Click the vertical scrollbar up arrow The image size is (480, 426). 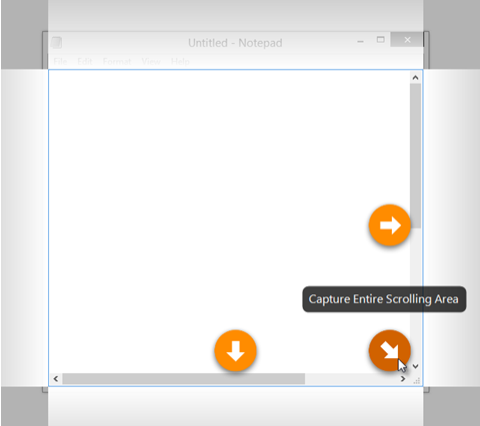[x=415, y=78]
